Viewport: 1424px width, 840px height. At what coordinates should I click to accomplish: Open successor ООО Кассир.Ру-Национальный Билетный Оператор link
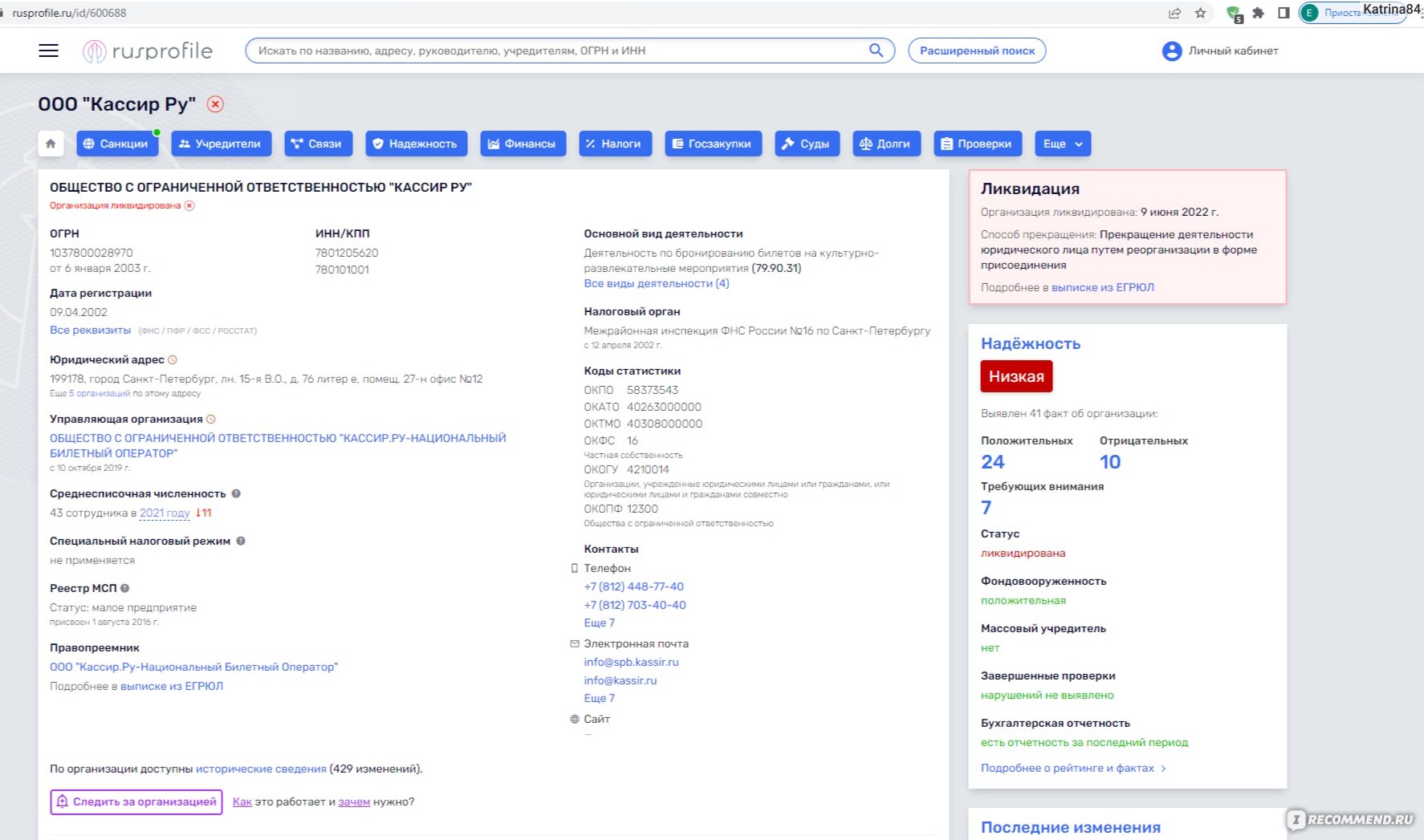tap(193, 668)
